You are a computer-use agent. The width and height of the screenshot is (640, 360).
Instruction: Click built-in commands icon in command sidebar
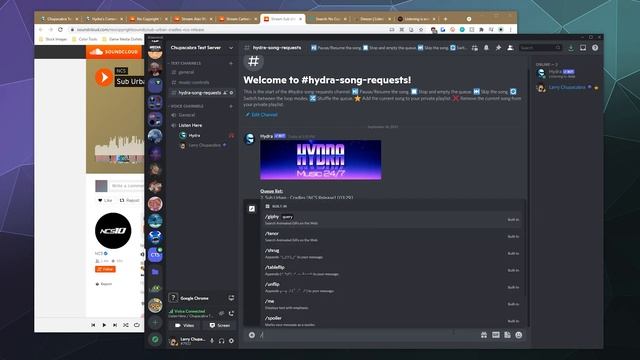coord(252,209)
